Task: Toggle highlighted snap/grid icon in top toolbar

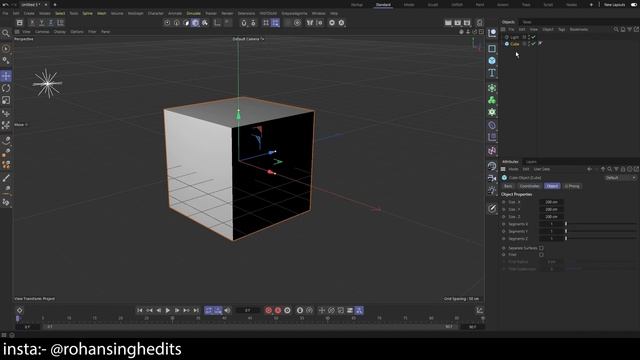Action: click(276, 23)
